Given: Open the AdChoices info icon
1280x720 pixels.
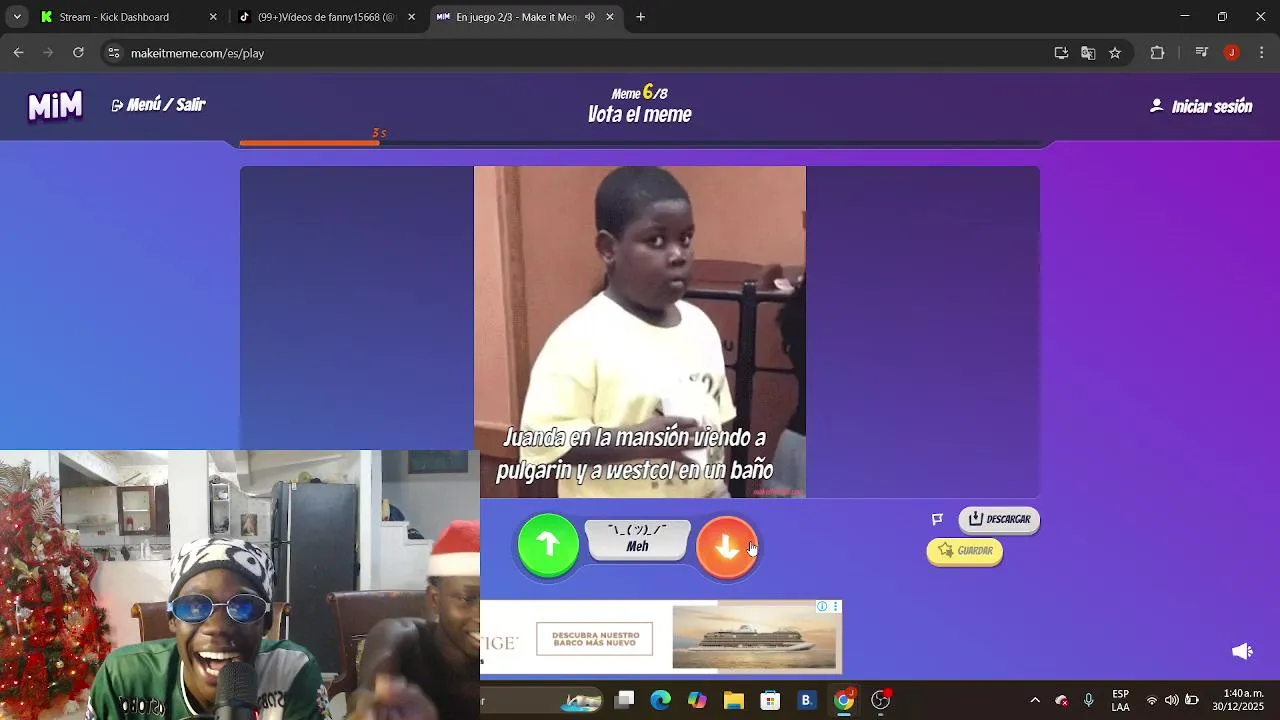Looking at the screenshot, I should point(822,606).
